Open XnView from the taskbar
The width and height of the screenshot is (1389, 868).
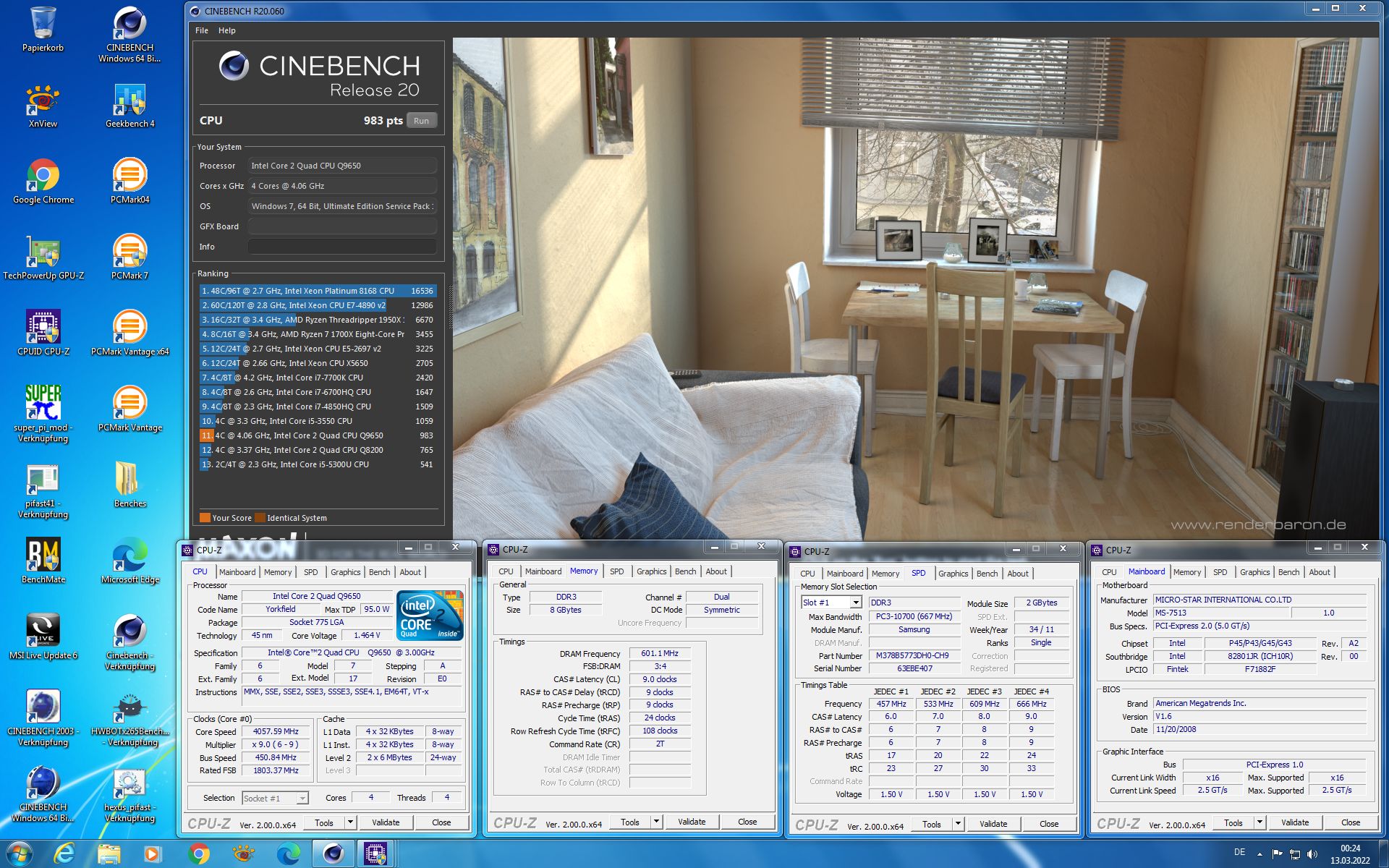pos(244,854)
